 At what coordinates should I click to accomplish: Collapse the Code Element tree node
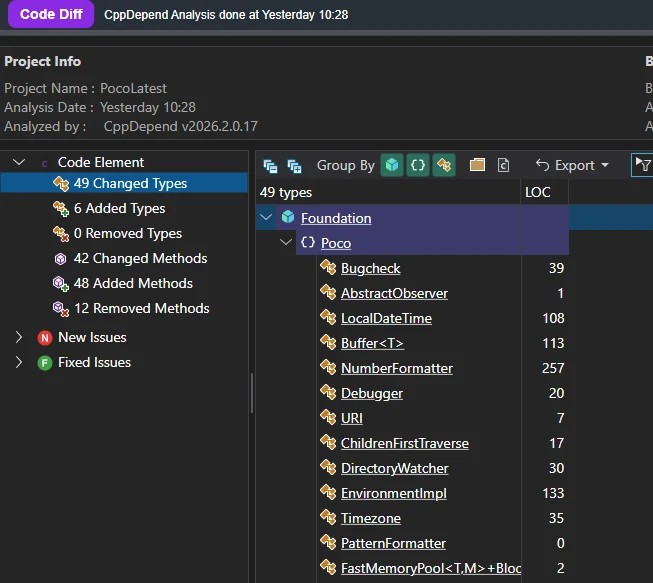19,162
